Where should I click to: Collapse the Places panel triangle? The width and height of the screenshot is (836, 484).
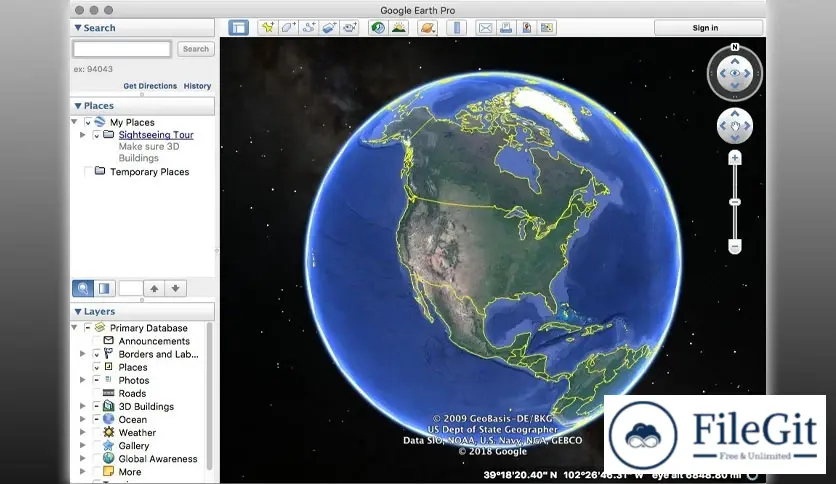(78, 106)
